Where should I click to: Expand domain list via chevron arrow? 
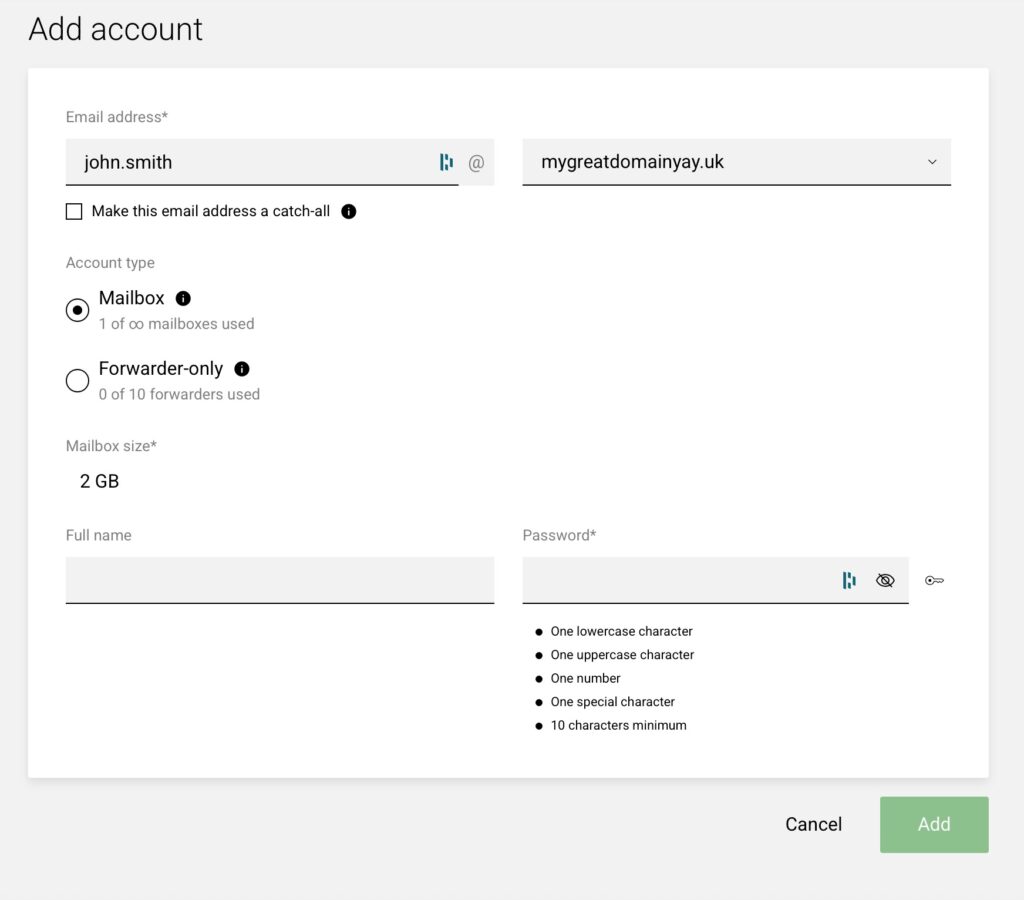pyautogui.click(x=932, y=162)
